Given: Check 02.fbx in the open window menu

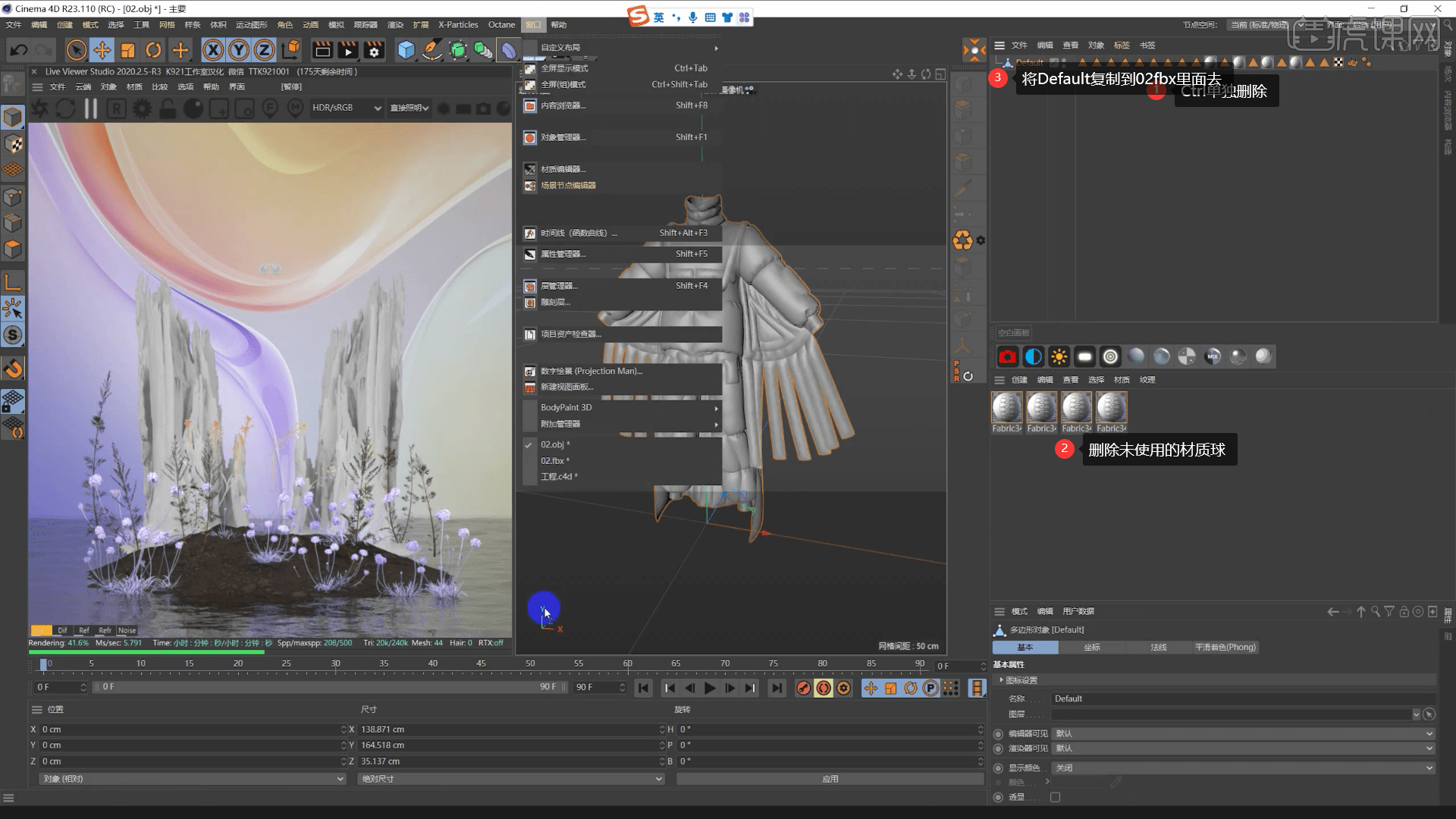Looking at the screenshot, I should click(x=556, y=460).
